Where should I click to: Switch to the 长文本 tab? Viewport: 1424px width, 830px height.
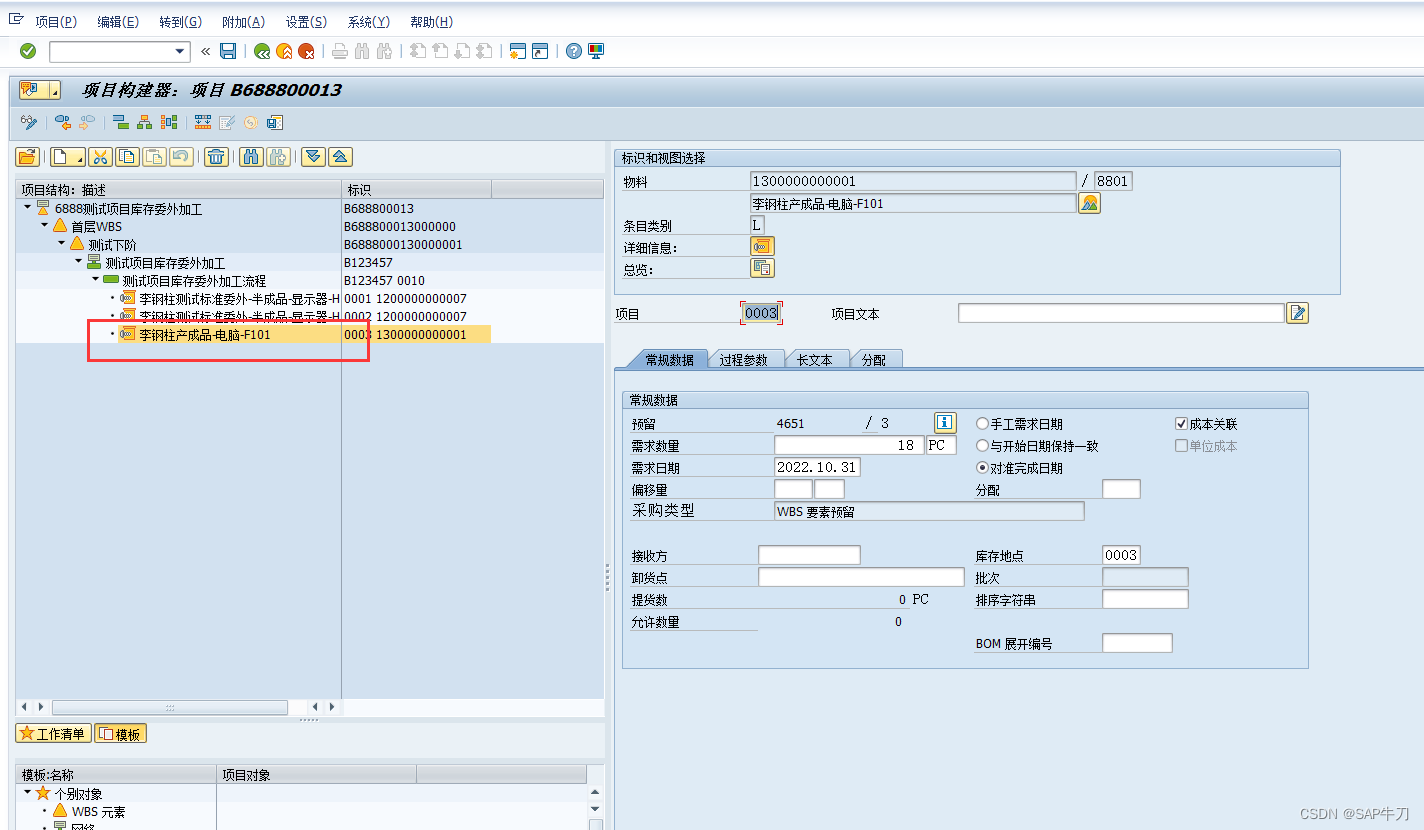(x=815, y=360)
